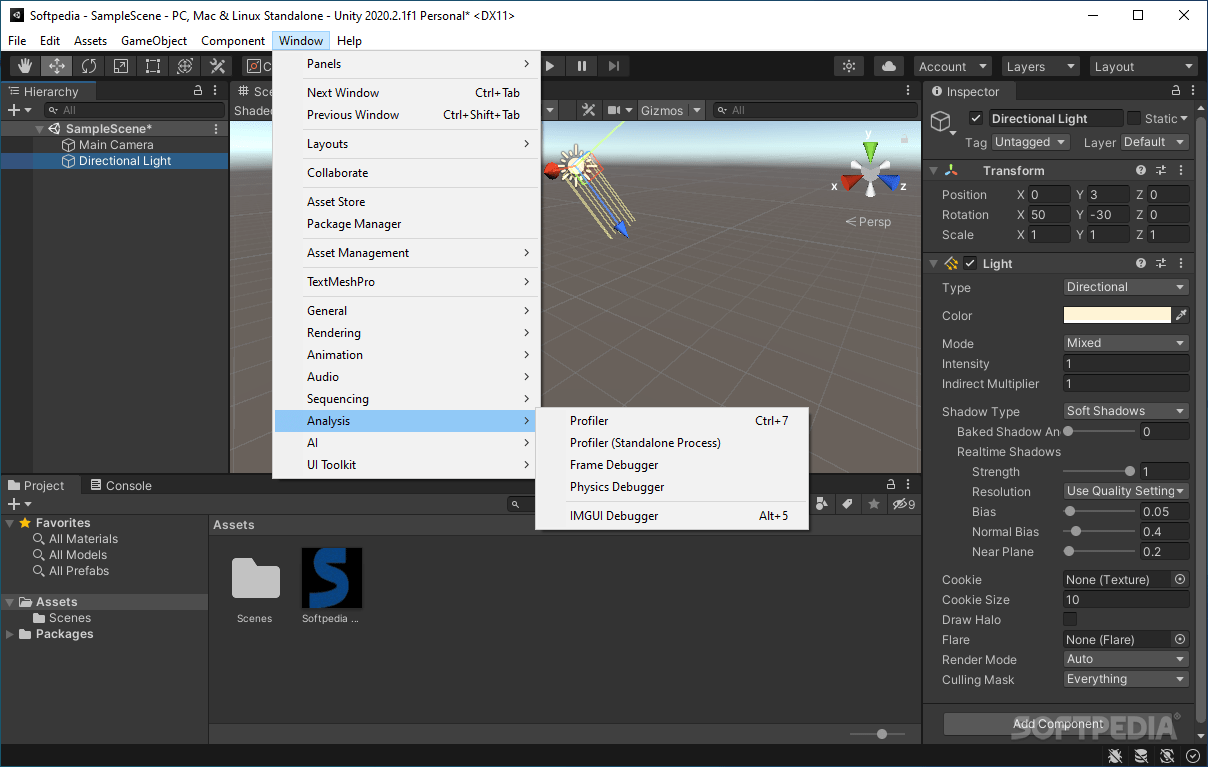Toggle Persp projection label
The image size is (1208, 767).
click(x=868, y=221)
